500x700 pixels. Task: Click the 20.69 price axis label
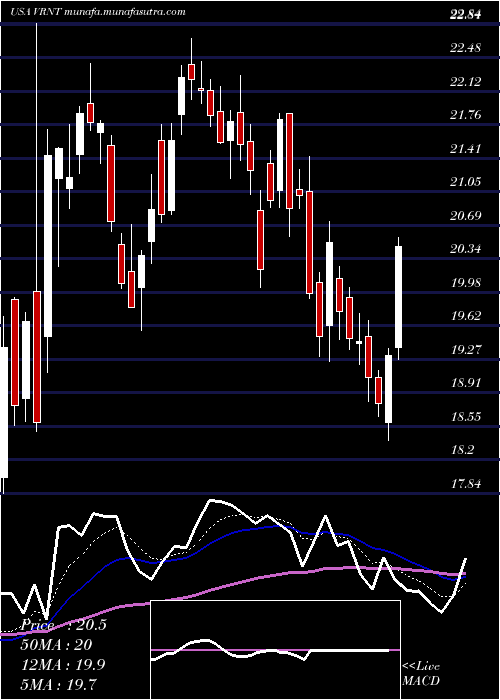[466, 215]
